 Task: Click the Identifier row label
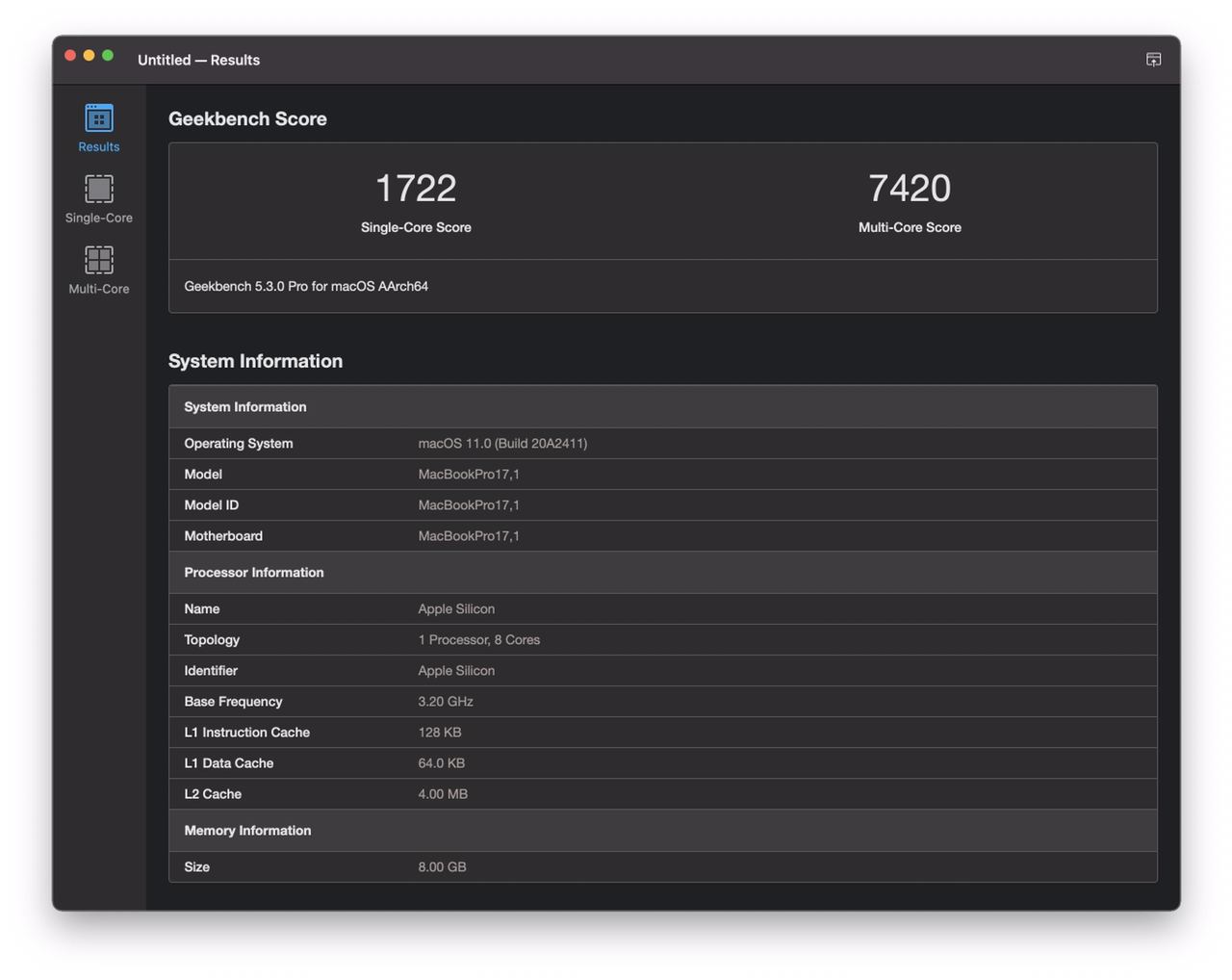point(211,670)
